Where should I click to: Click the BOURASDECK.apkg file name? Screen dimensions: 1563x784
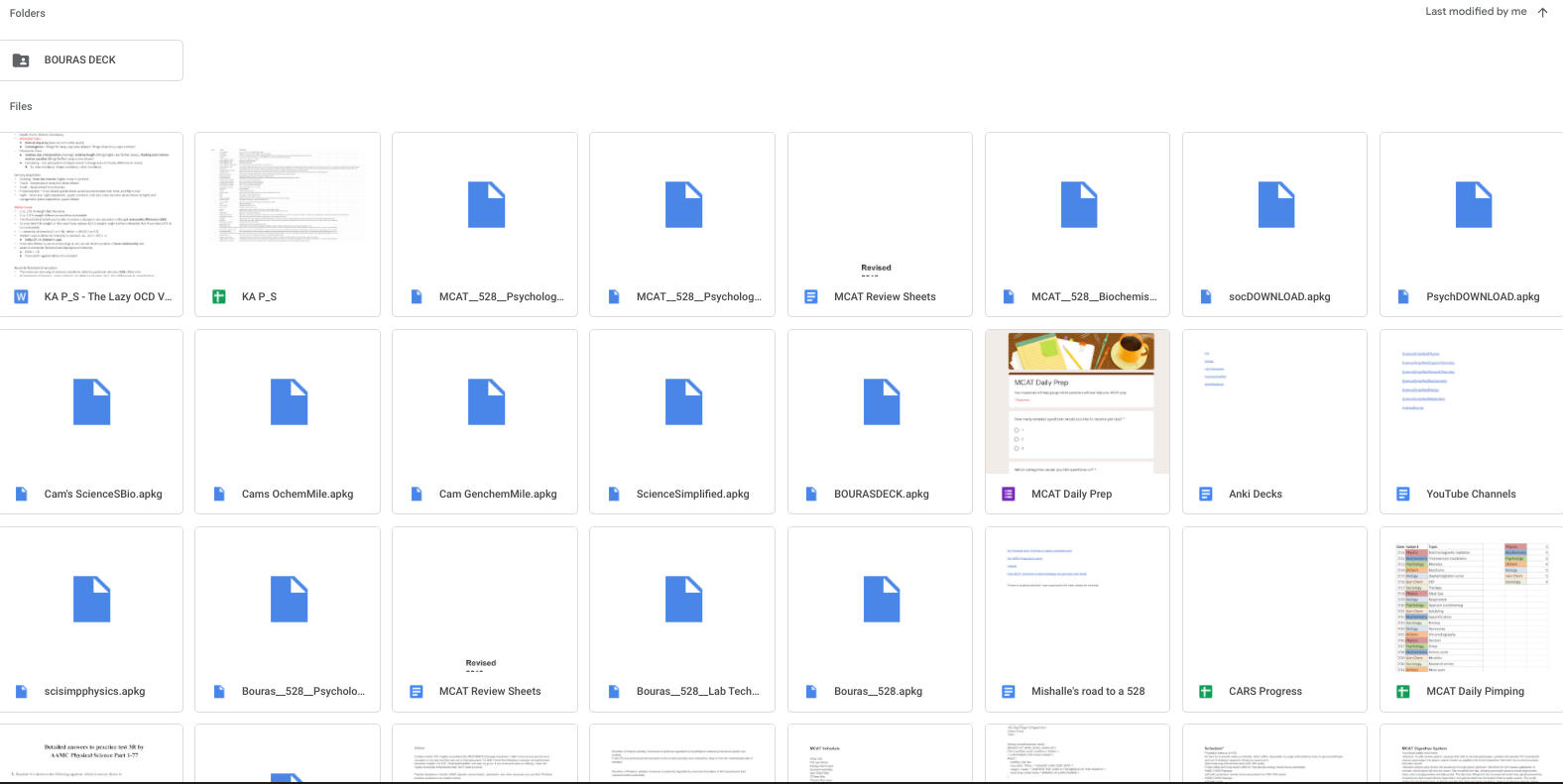pyautogui.click(x=882, y=494)
